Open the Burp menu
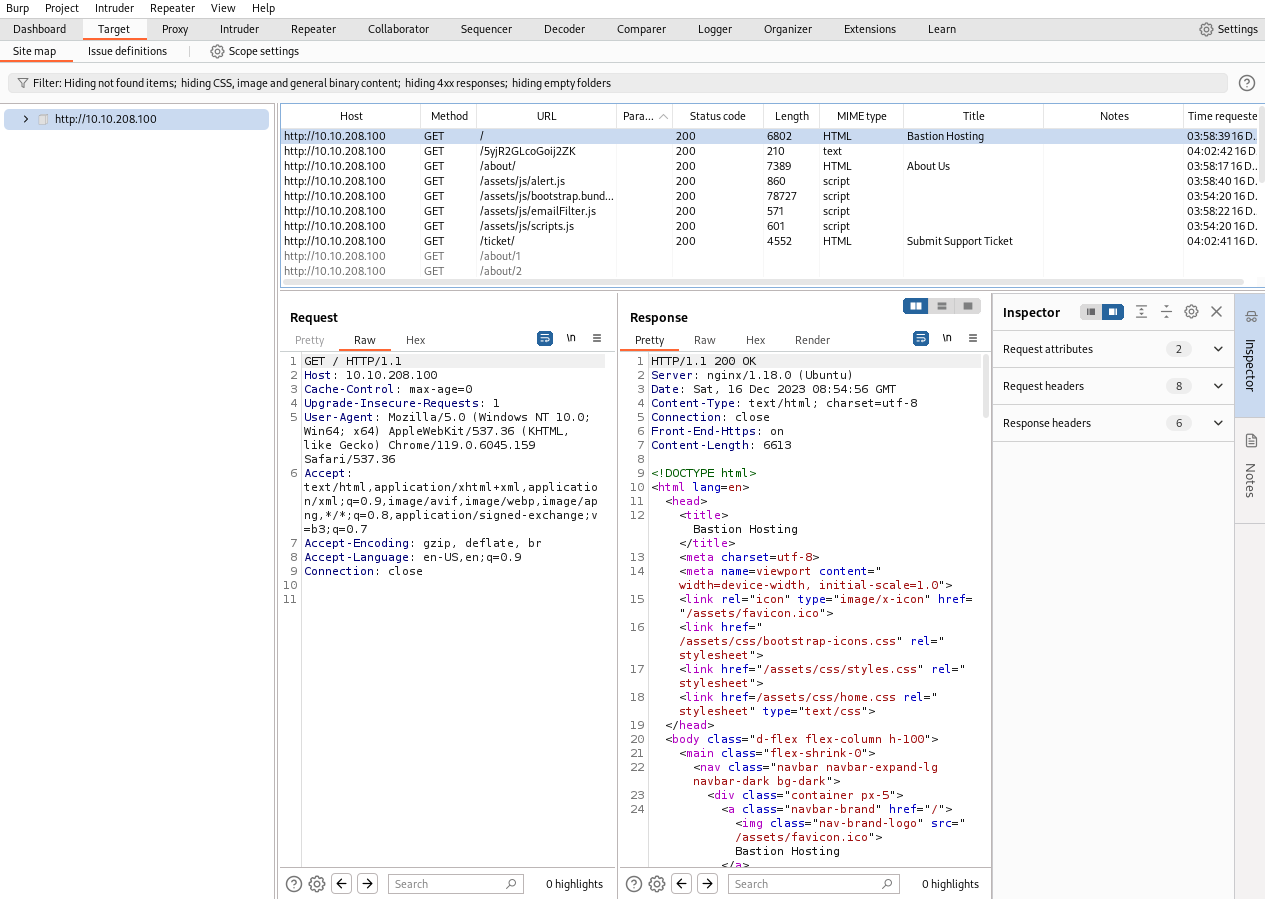Image resolution: width=1265 pixels, height=899 pixels. click(x=17, y=8)
